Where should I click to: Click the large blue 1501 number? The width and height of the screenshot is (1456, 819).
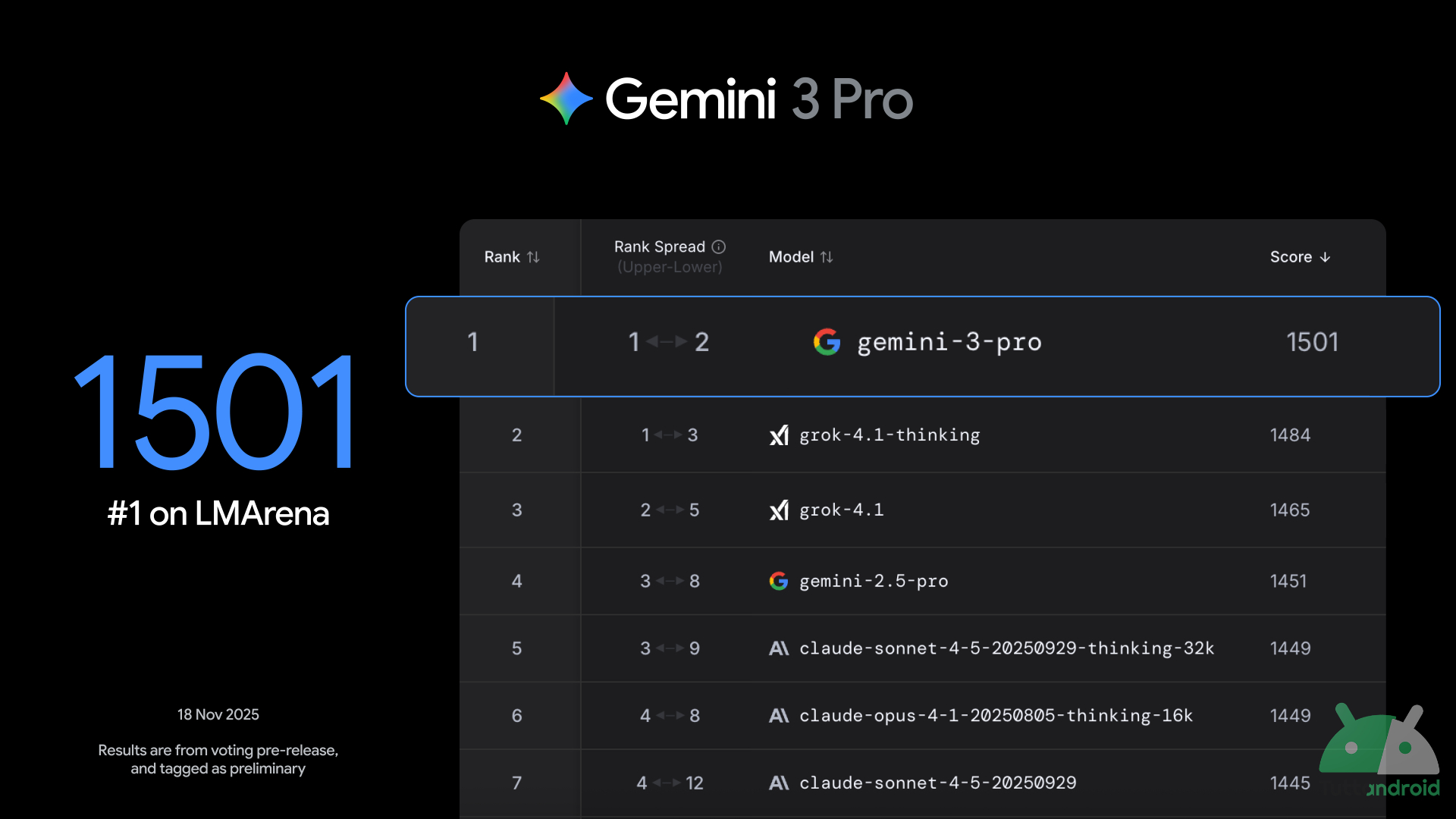215,413
